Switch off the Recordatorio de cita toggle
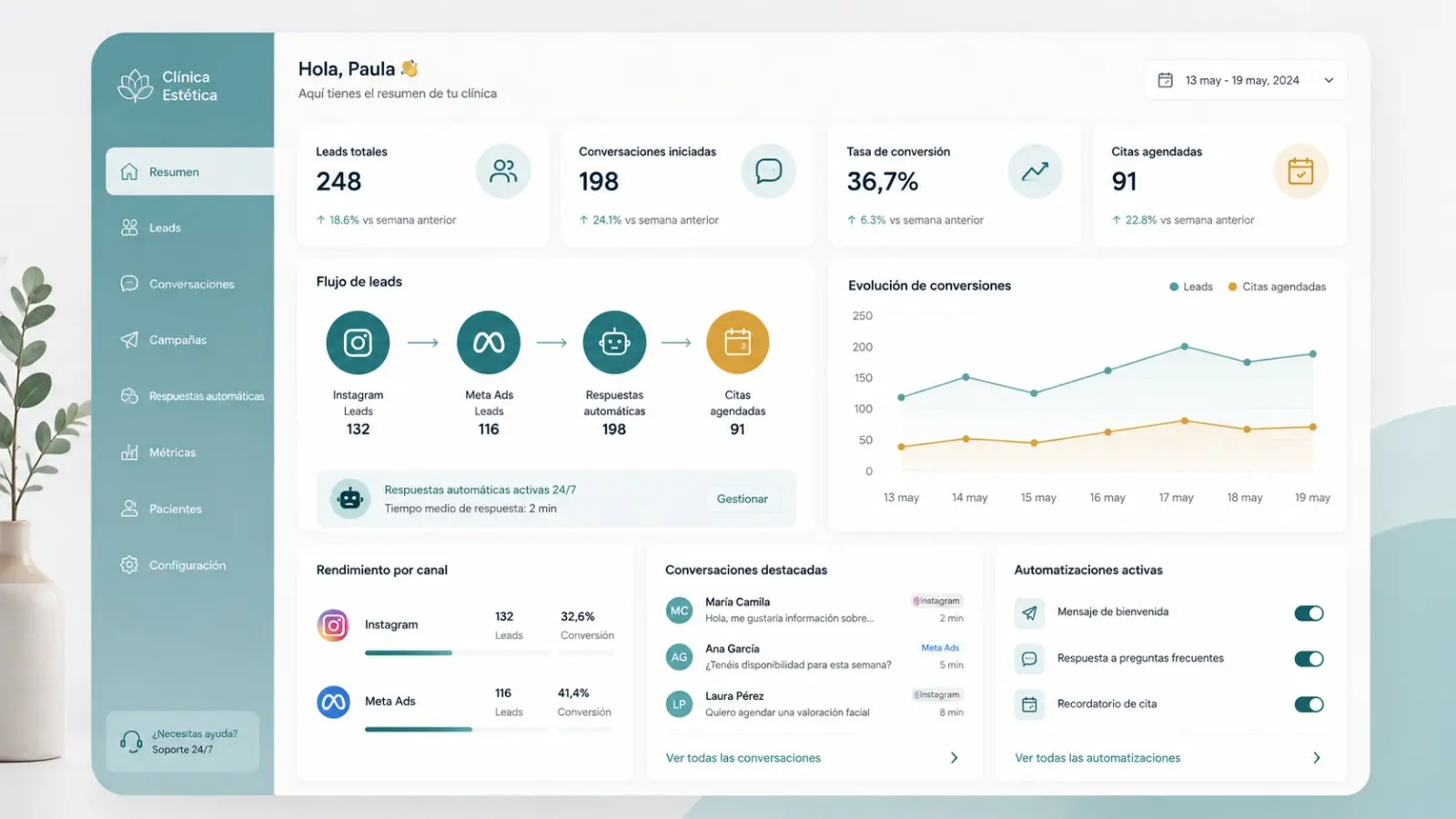The width and height of the screenshot is (1456, 819). (1309, 704)
